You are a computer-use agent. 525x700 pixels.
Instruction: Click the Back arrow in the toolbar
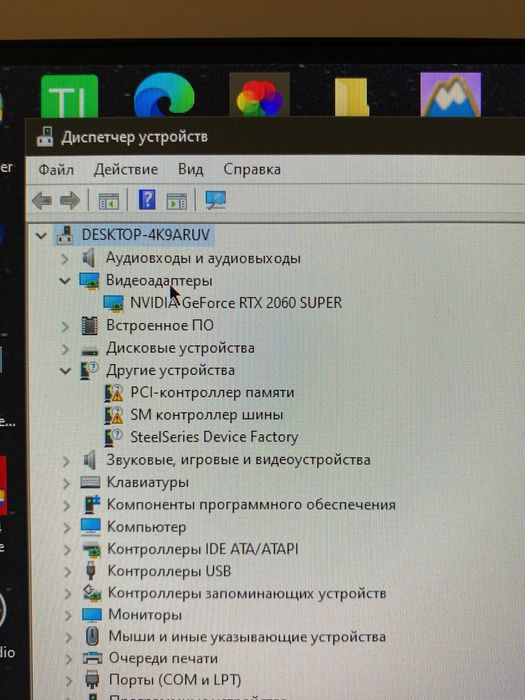(x=42, y=200)
